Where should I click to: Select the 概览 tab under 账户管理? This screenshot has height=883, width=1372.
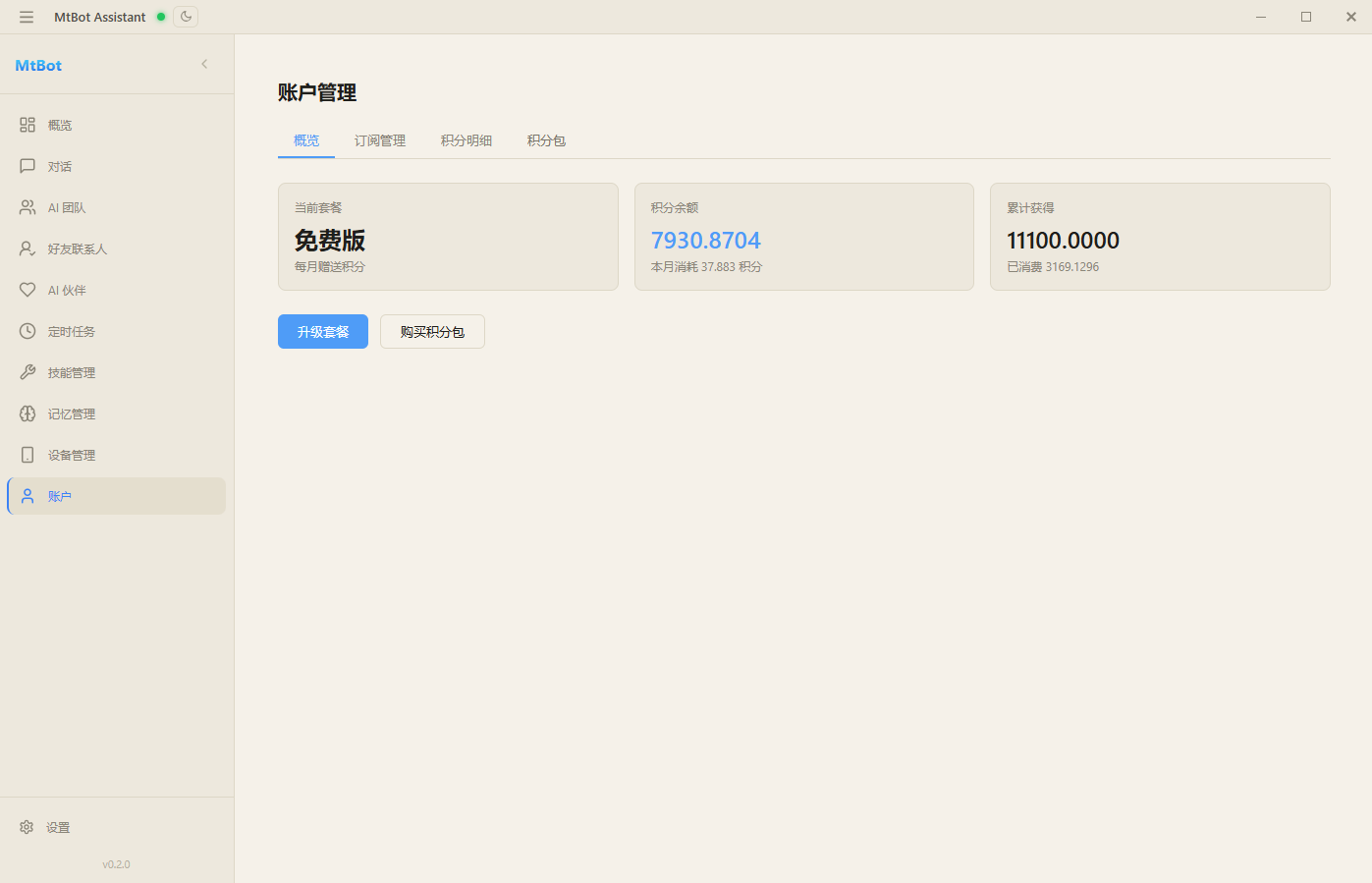(306, 140)
